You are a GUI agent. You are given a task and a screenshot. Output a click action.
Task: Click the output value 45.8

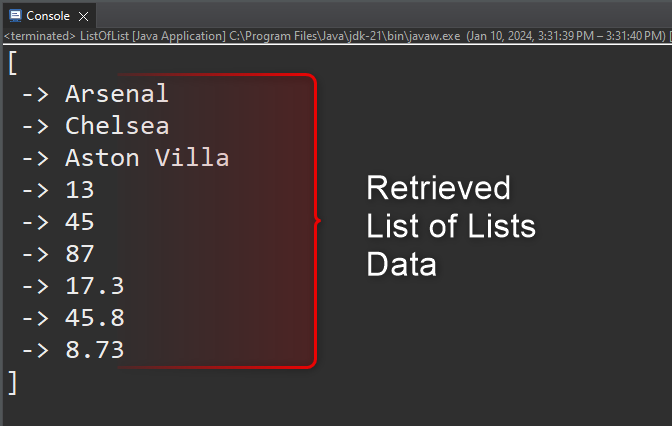click(x=95, y=318)
